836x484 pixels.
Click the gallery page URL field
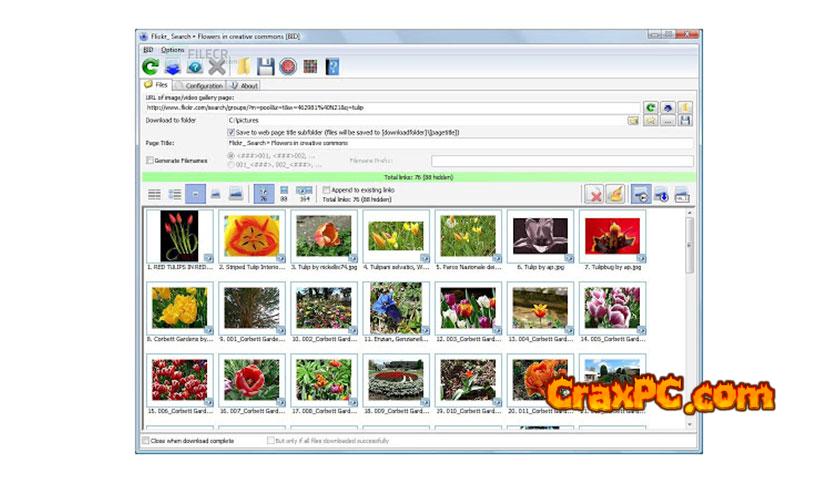(430, 107)
